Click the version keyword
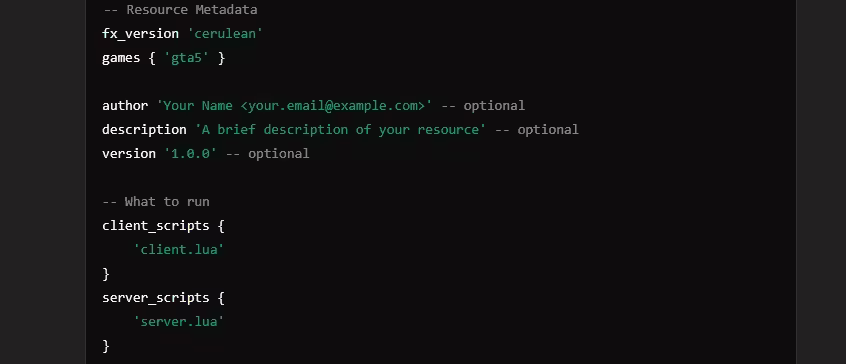846x364 pixels. coord(128,154)
